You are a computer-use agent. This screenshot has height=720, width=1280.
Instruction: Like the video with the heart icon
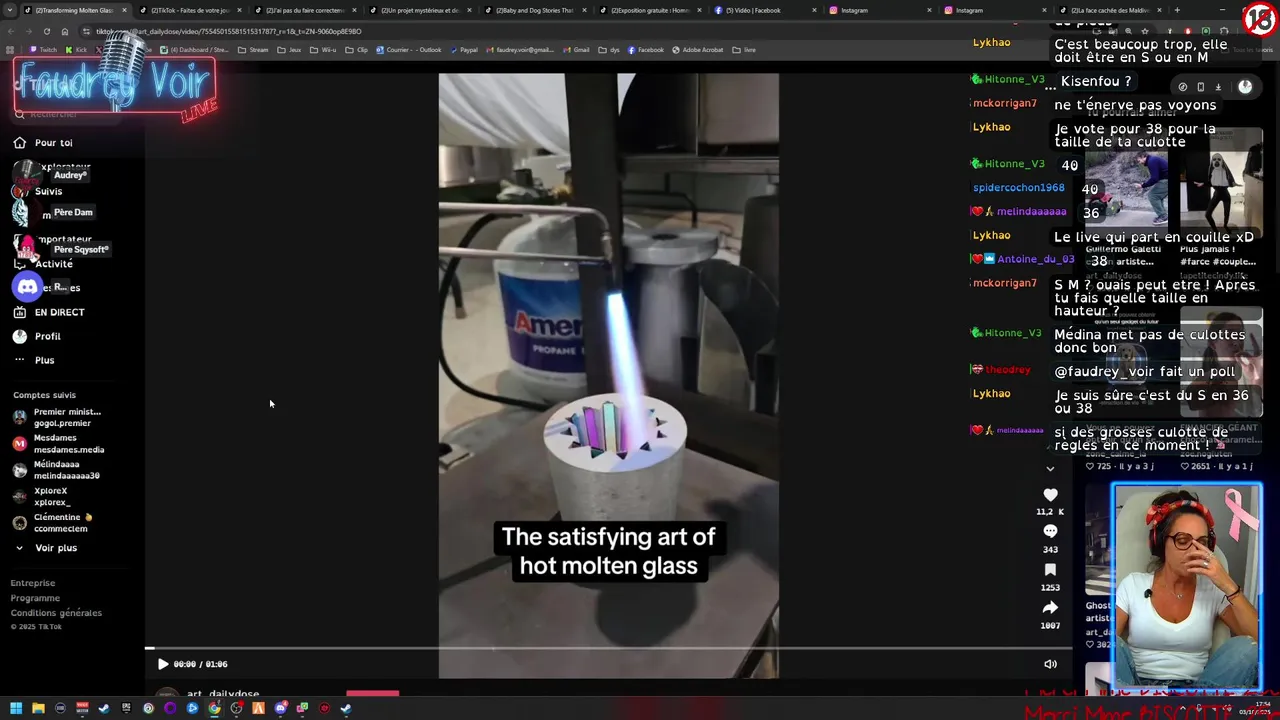(x=1050, y=495)
